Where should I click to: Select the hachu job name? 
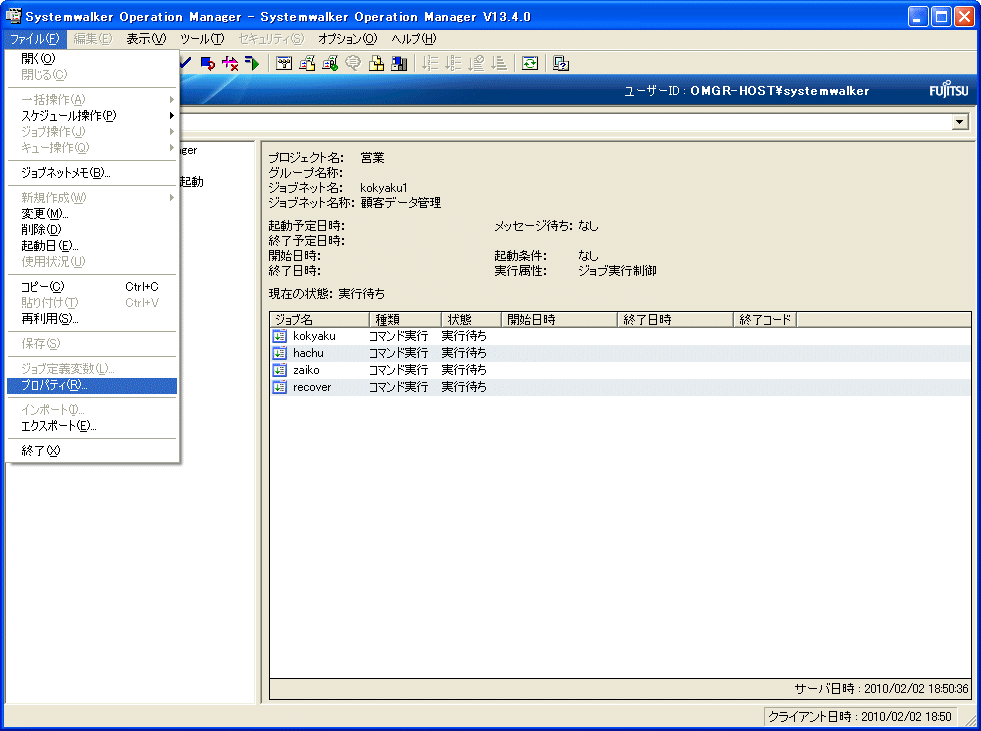tap(308, 353)
